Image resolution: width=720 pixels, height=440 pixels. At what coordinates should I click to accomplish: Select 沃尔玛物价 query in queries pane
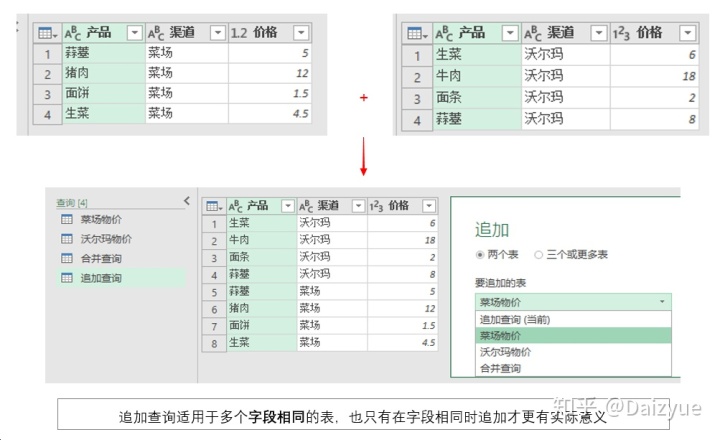(121, 239)
